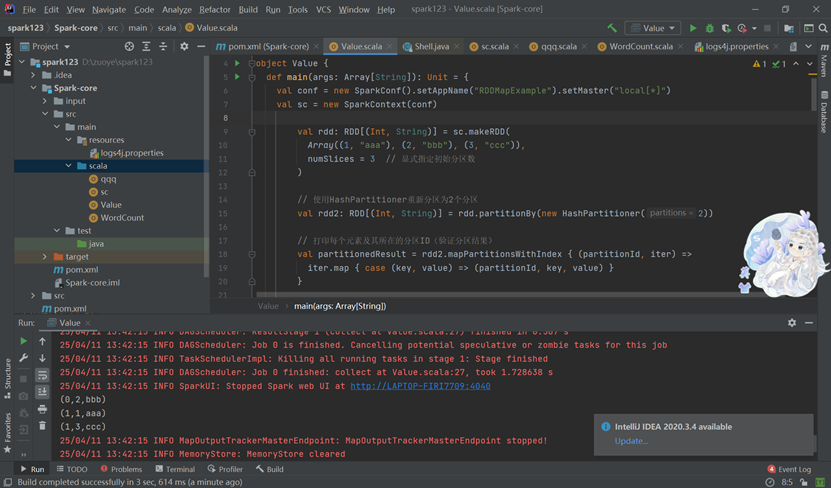Click run gutter icon beside object Value
Viewport: 831px width, 488px height.
237,63
